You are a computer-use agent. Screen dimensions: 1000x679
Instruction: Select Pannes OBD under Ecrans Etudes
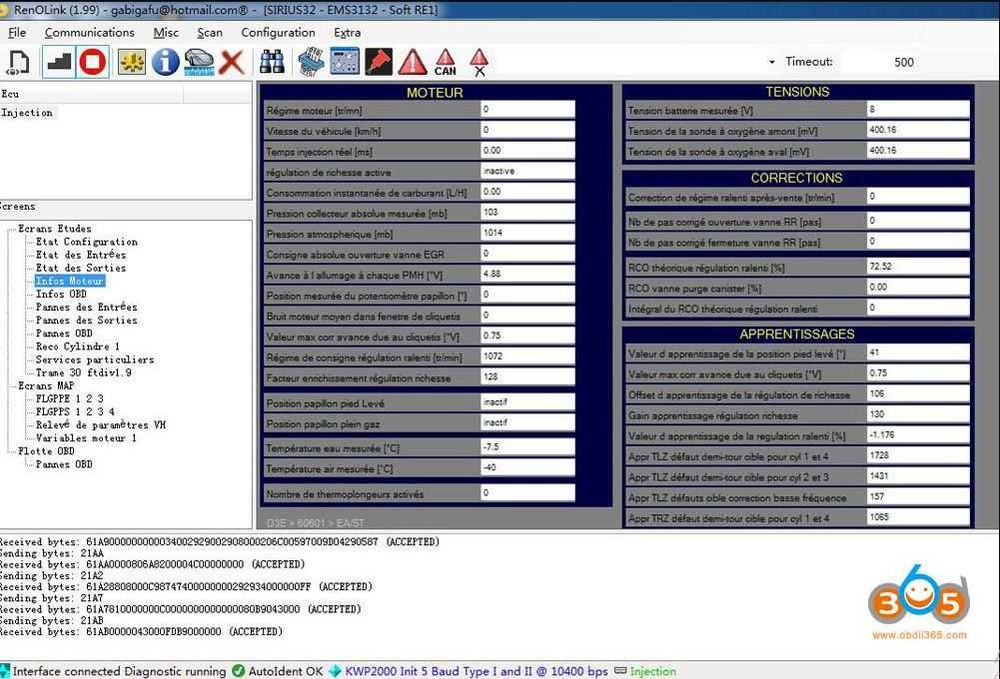[64, 333]
